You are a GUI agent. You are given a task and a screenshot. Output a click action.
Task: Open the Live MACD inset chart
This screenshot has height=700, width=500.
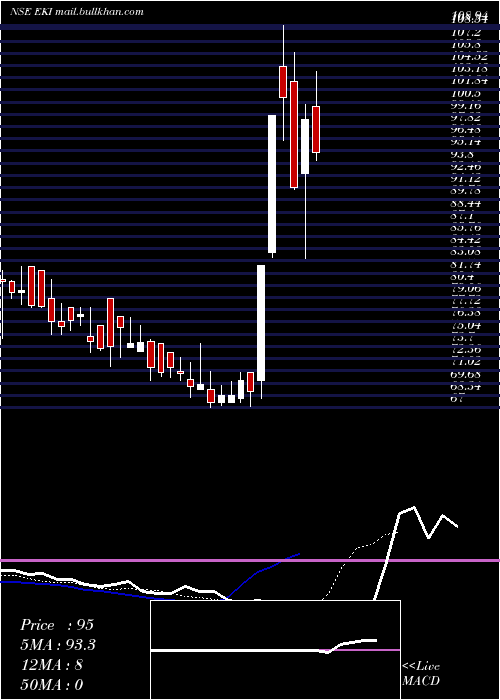[275, 650]
